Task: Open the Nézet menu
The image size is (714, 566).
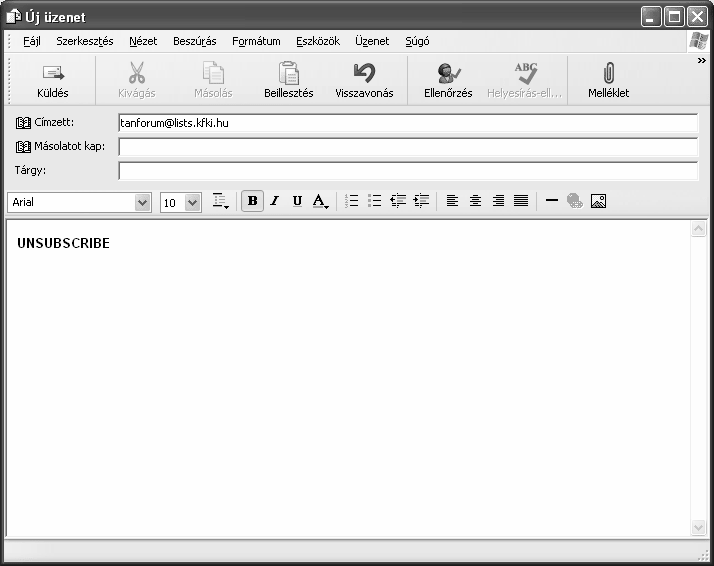Action: (143, 41)
